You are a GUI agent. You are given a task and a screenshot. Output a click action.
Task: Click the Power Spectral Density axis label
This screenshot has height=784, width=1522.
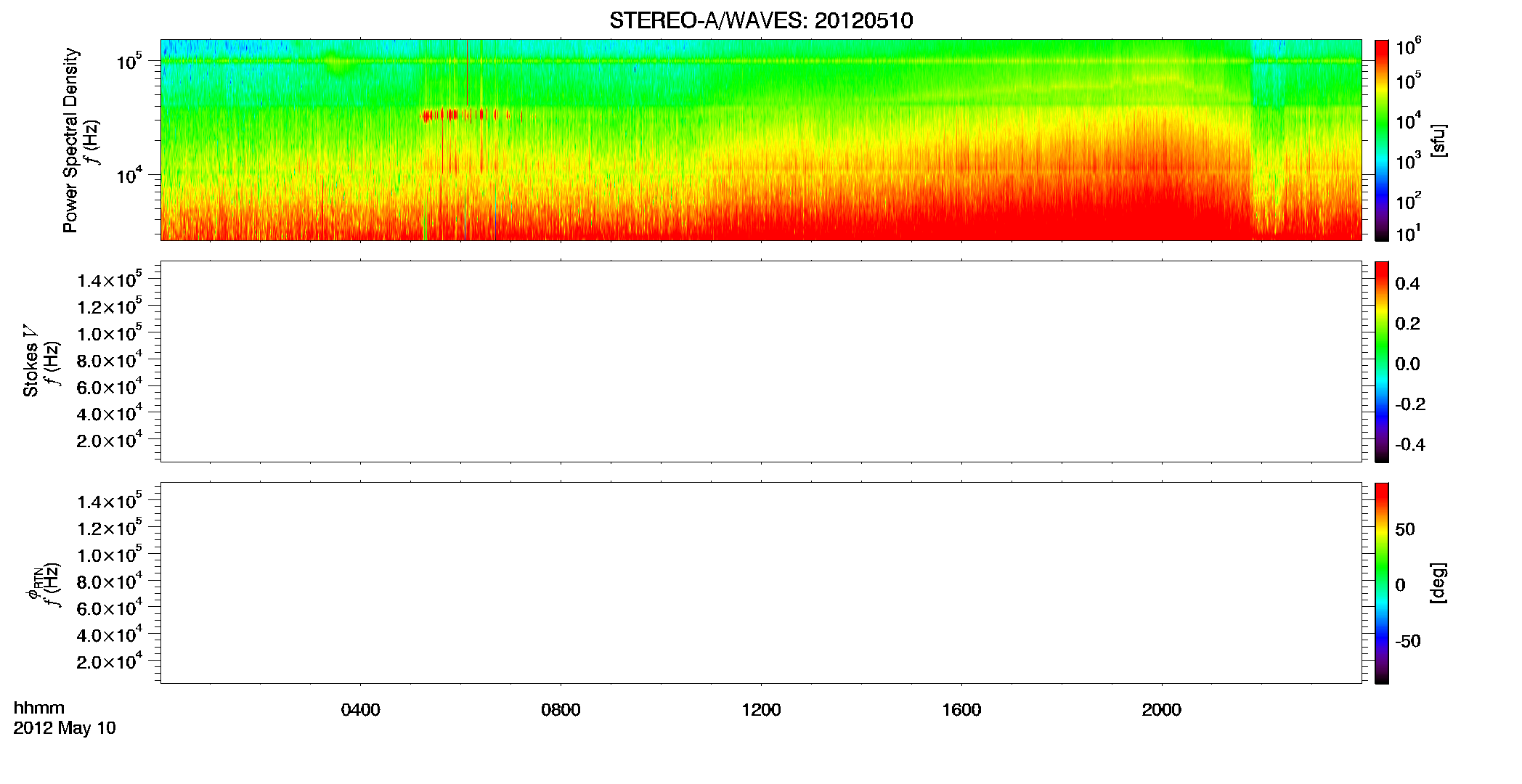click(x=70, y=140)
